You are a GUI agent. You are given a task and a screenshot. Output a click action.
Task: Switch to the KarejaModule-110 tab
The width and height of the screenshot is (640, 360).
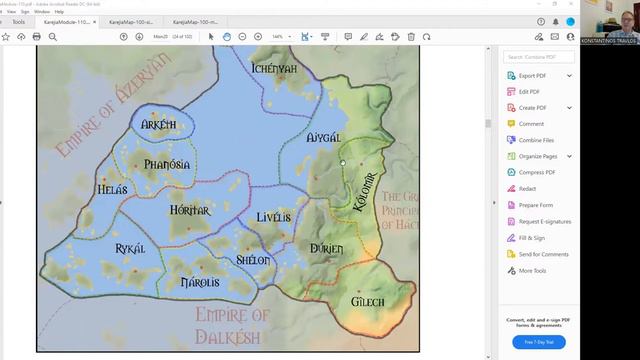[67, 22]
